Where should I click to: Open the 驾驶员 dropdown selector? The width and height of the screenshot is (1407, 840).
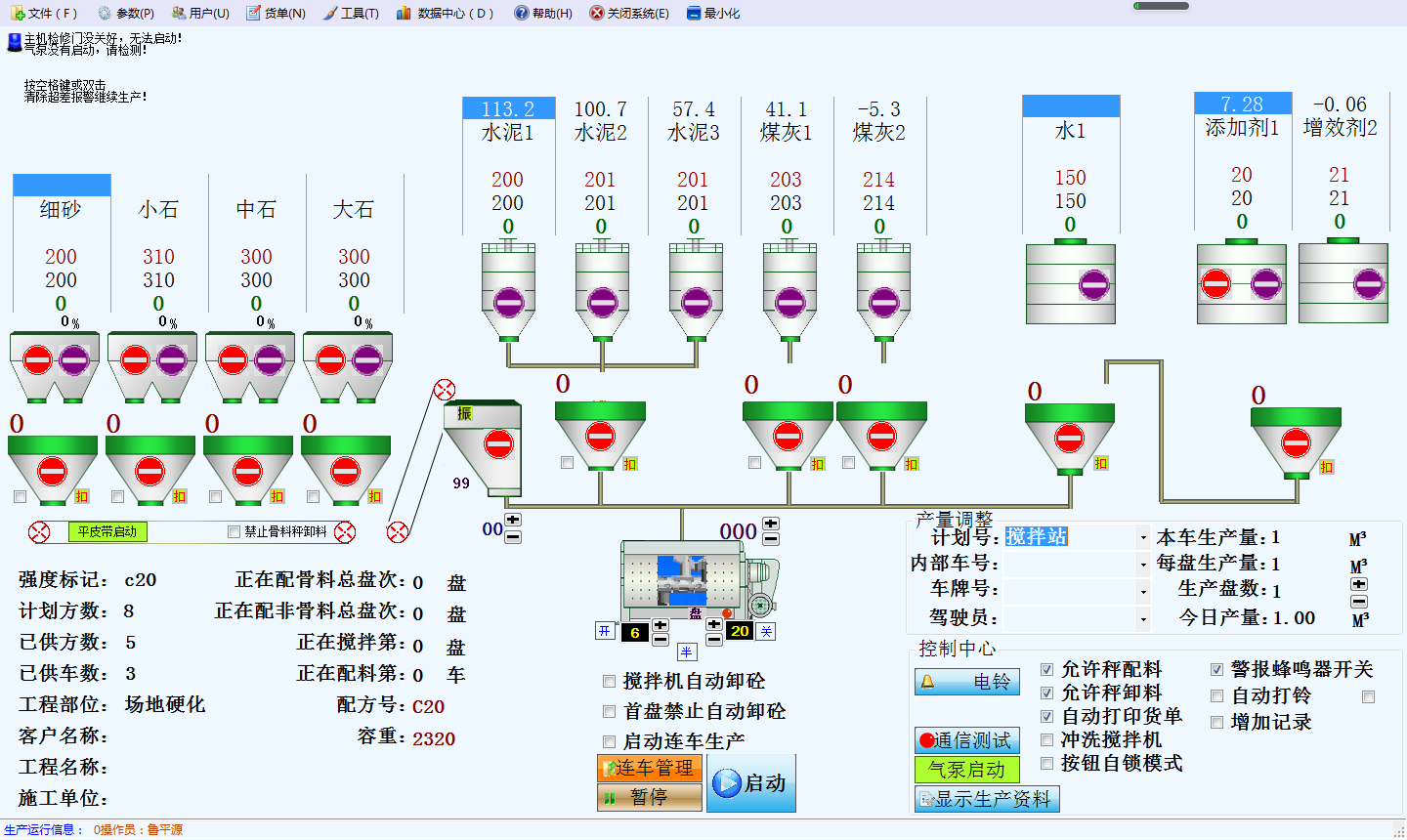coord(1142,617)
